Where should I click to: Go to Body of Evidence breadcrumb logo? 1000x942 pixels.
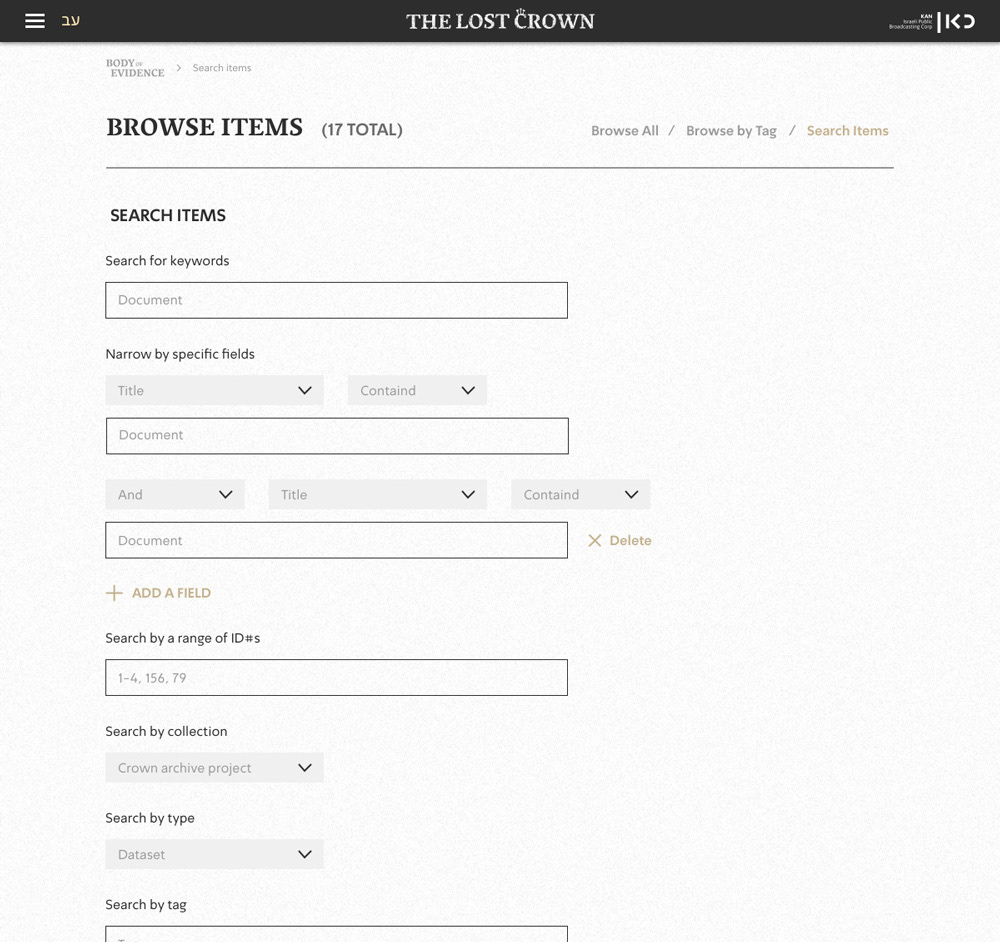(135, 68)
